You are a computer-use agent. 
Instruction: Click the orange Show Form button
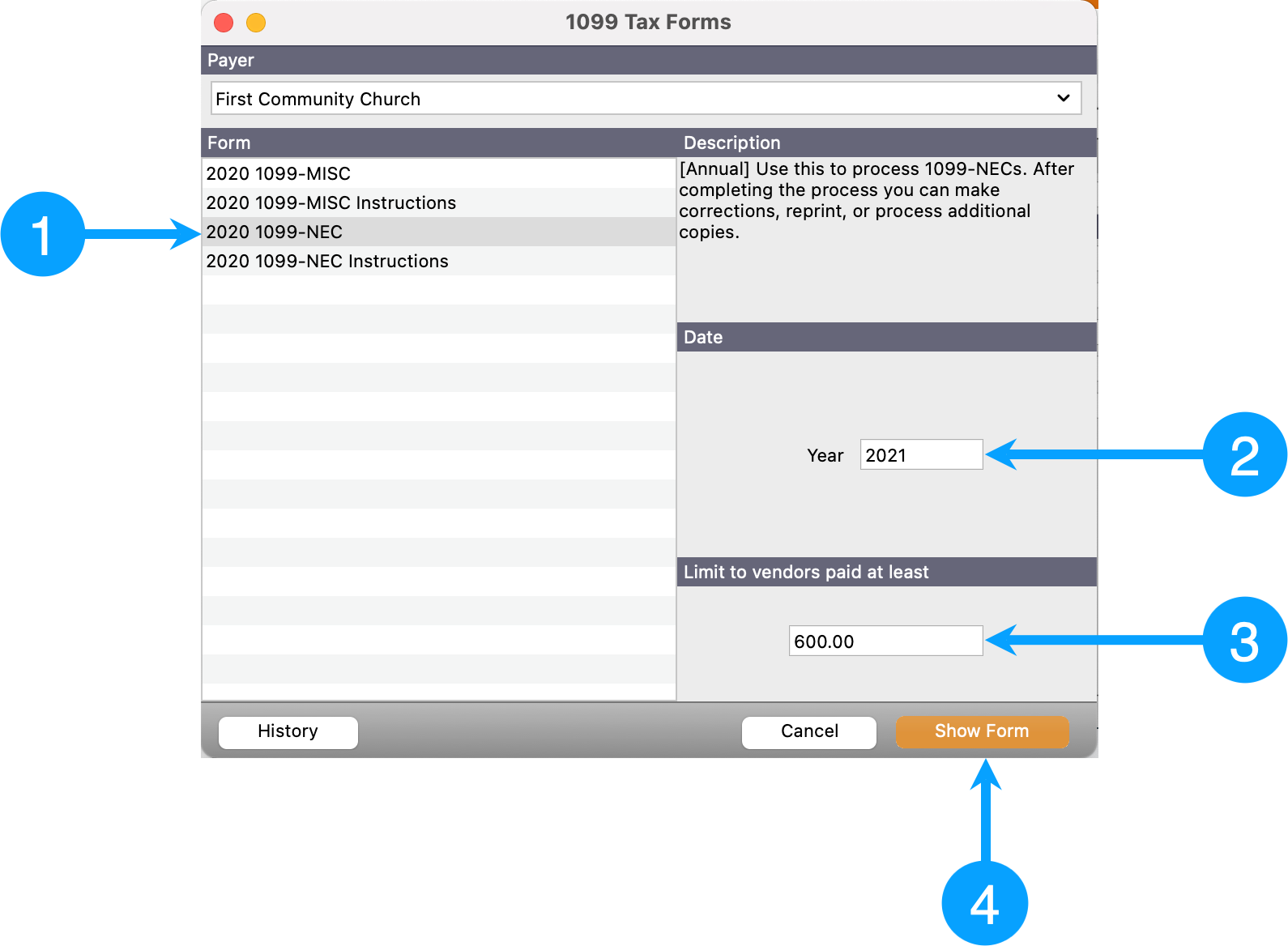pyautogui.click(x=981, y=731)
